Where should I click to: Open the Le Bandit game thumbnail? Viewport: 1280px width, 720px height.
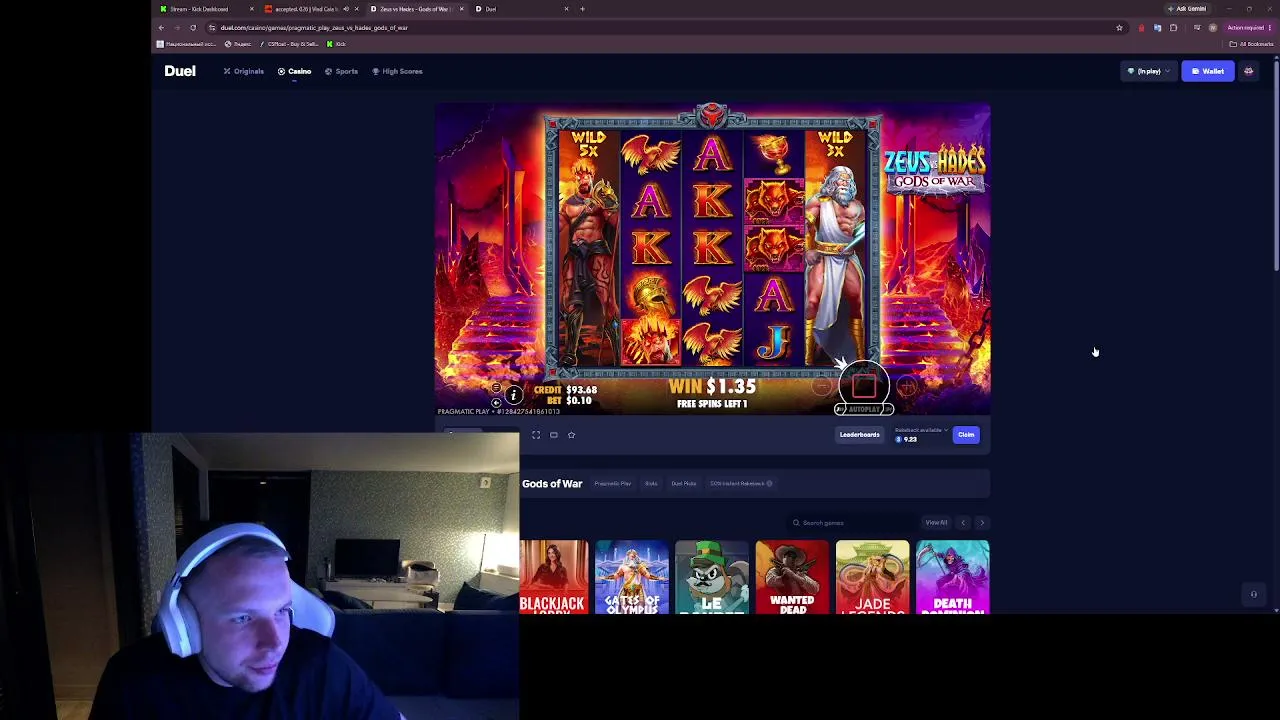[x=712, y=577]
